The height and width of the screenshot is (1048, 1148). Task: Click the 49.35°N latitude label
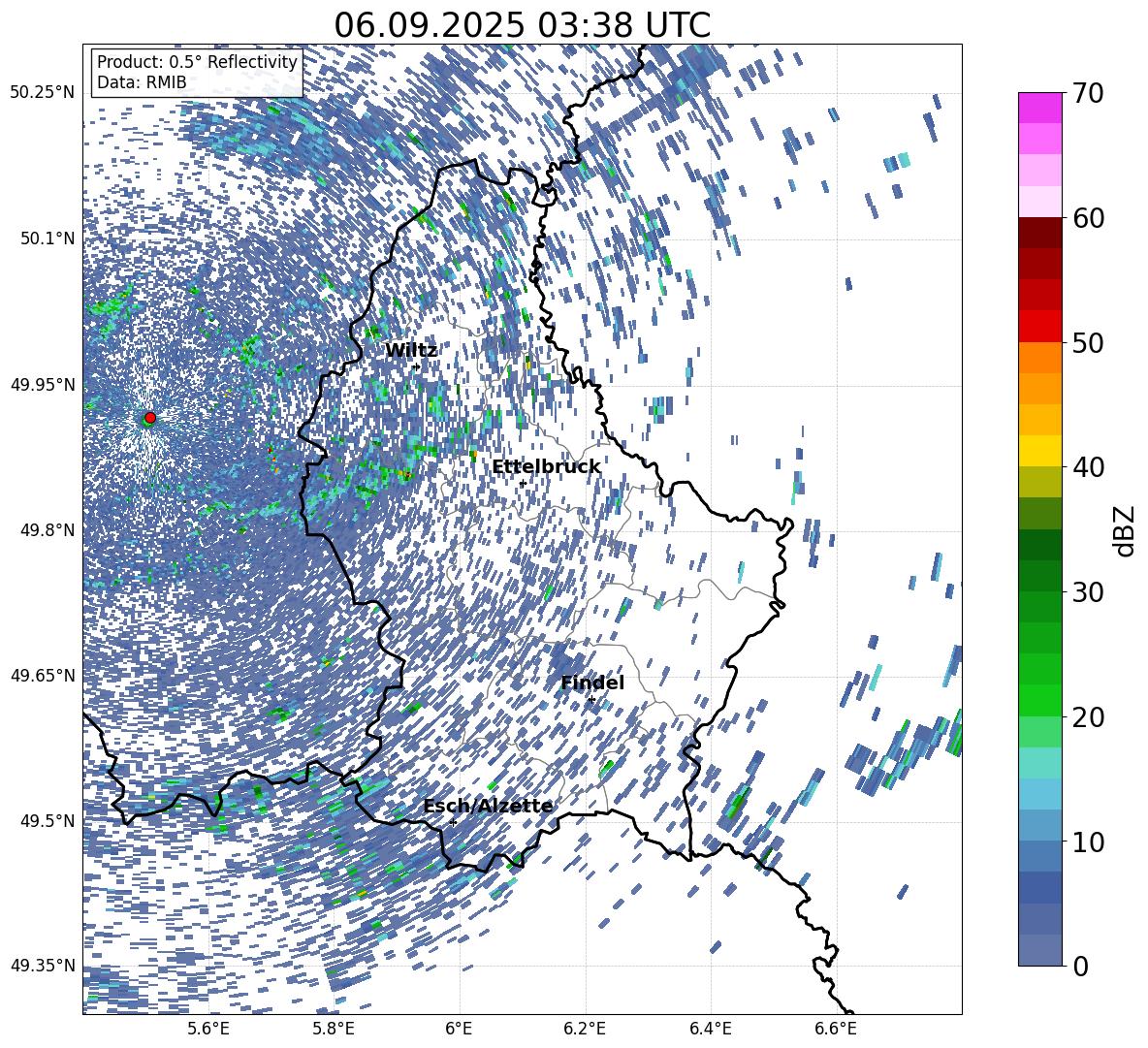click(x=43, y=966)
